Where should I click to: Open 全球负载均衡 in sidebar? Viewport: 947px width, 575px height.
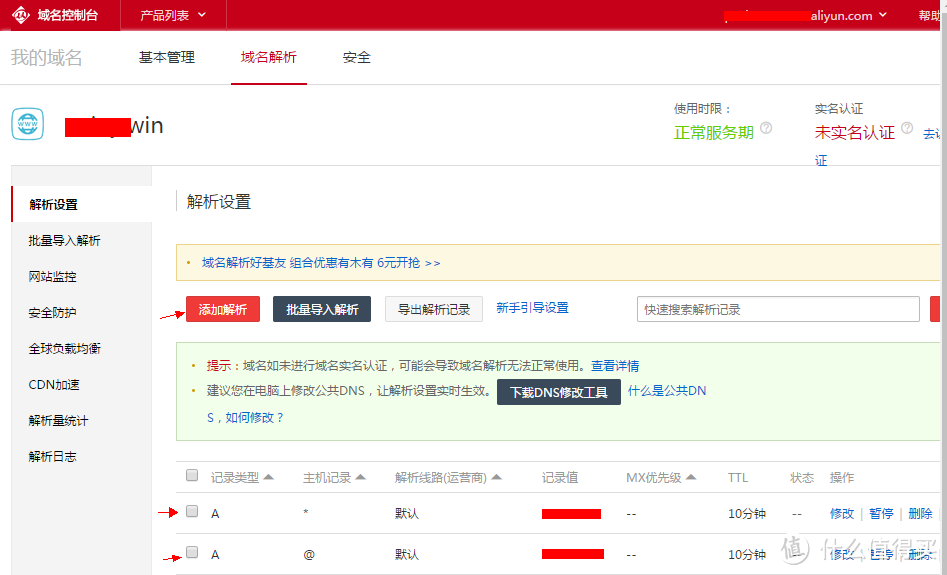(x=65, y=349)
